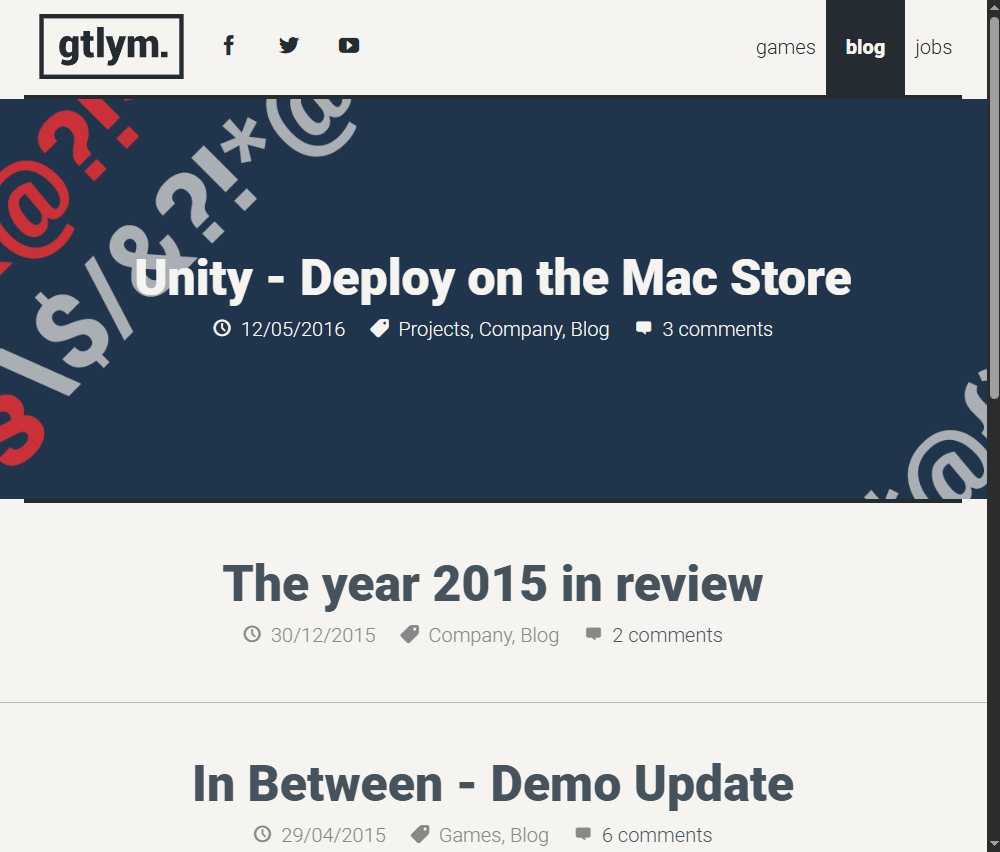The image size is (1000, 852).
Task: Open In Between - Demo Update post
Action: point(492,784)
